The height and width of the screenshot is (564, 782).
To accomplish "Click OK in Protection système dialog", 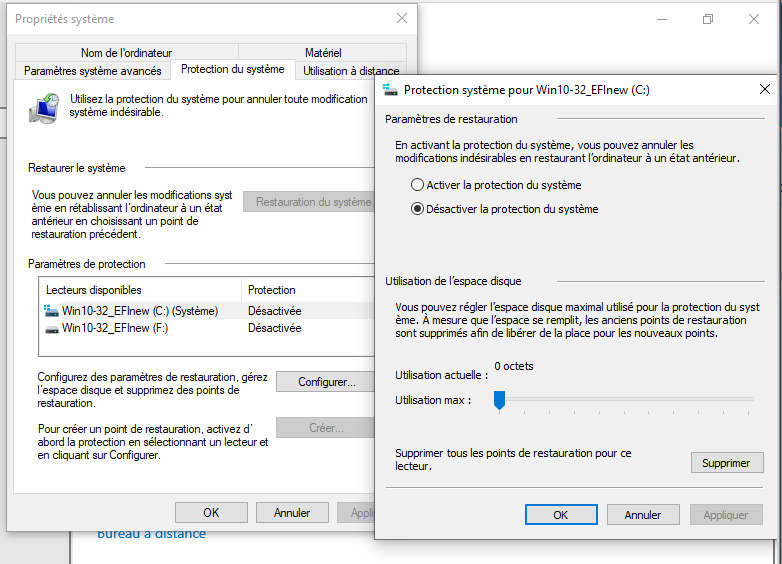I will 561,515.
